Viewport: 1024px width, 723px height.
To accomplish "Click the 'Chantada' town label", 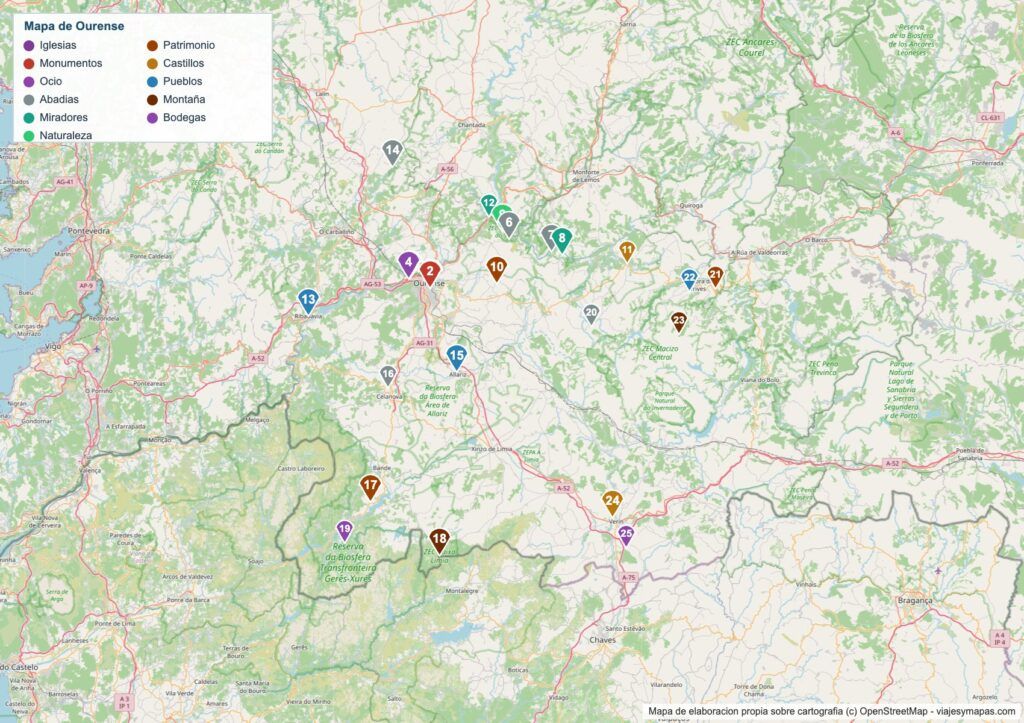I will (x=472, y=125).
